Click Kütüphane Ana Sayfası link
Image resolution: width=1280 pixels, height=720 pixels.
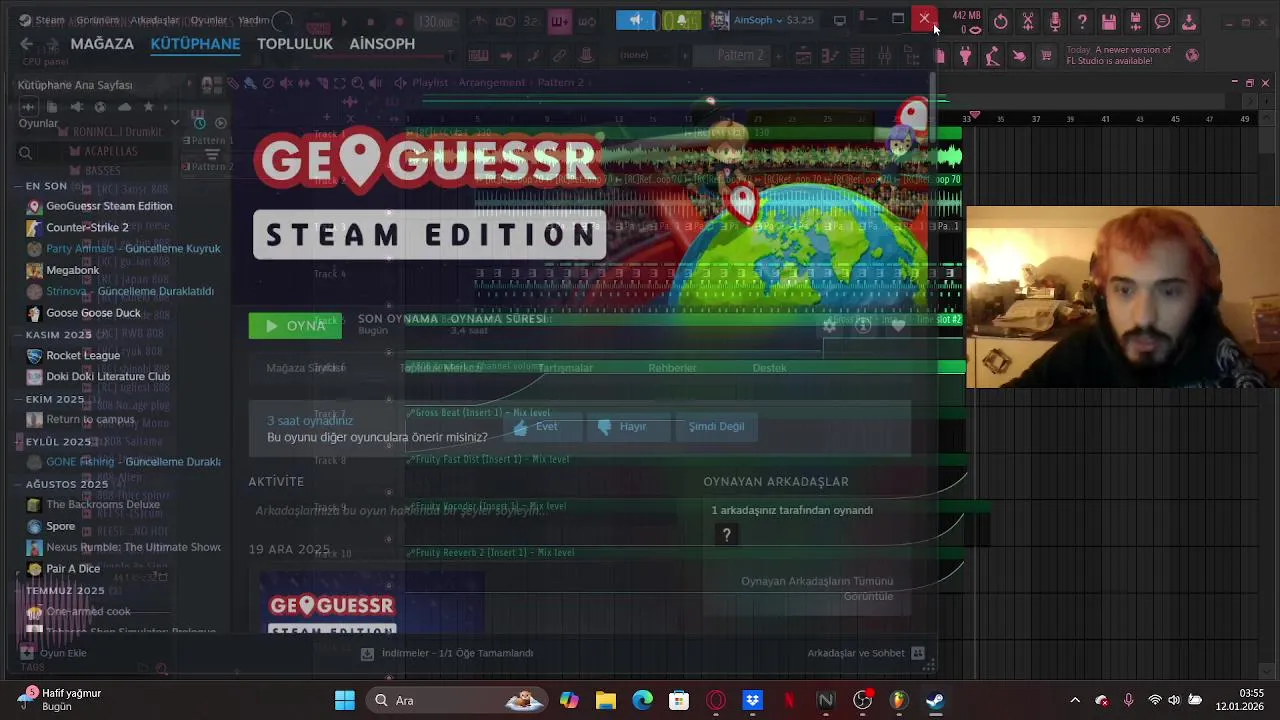75,85
